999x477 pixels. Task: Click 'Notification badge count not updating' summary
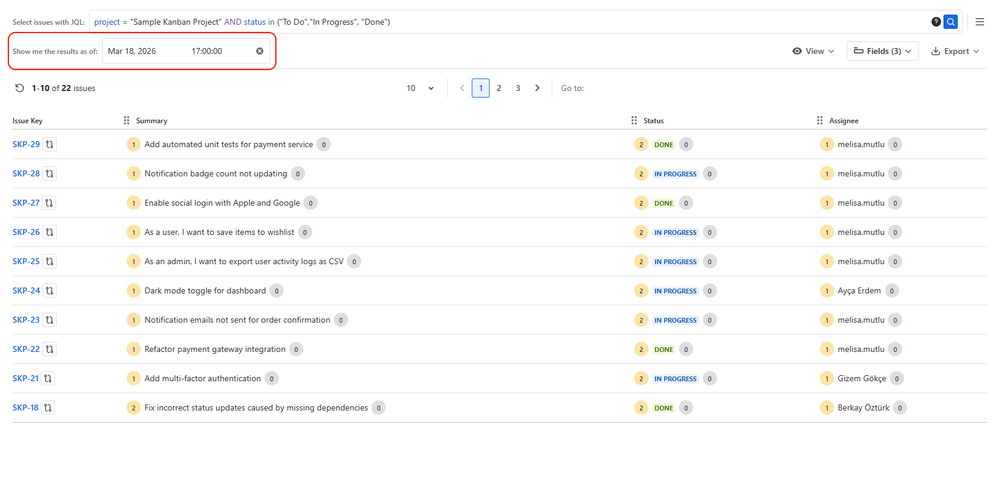216,173
